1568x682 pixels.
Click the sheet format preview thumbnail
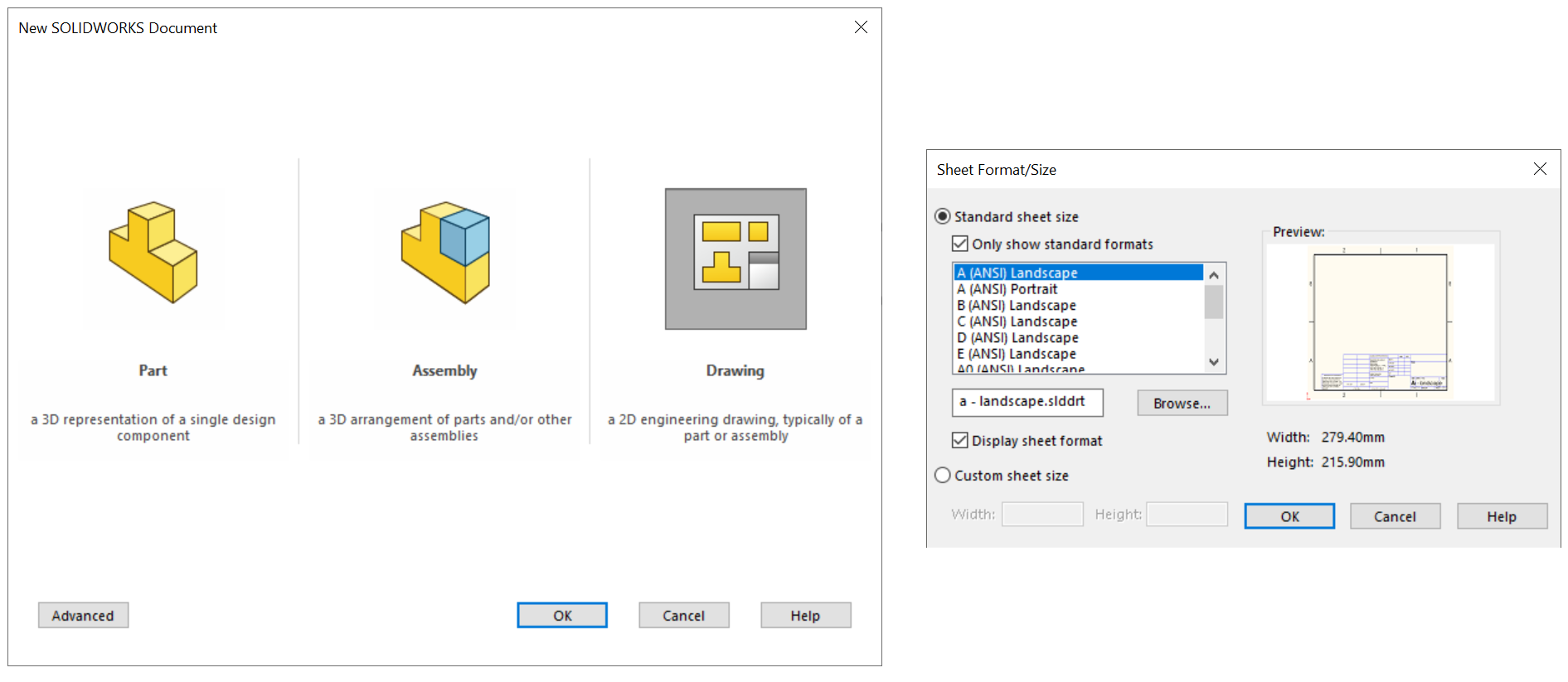pos(1381,322)
